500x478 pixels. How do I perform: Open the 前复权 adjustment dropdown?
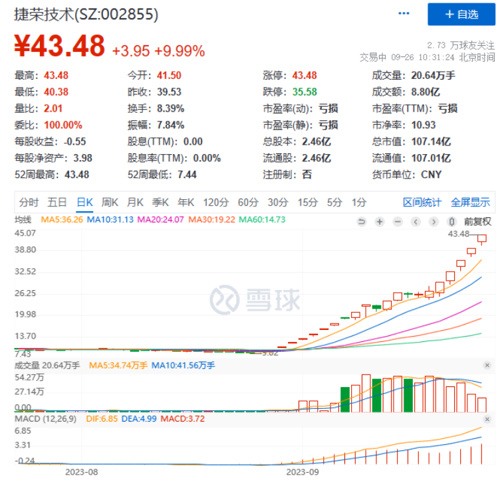(477, 222)
